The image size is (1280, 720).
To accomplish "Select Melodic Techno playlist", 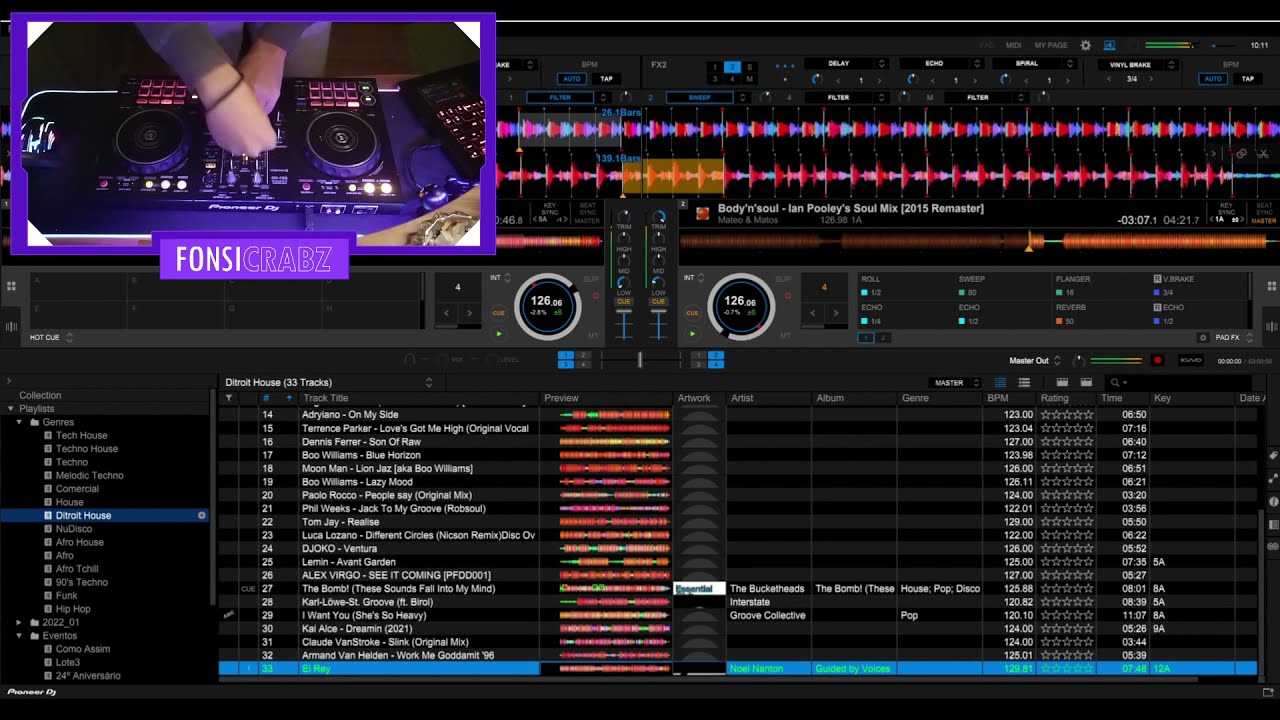I will tap(89, 476).
